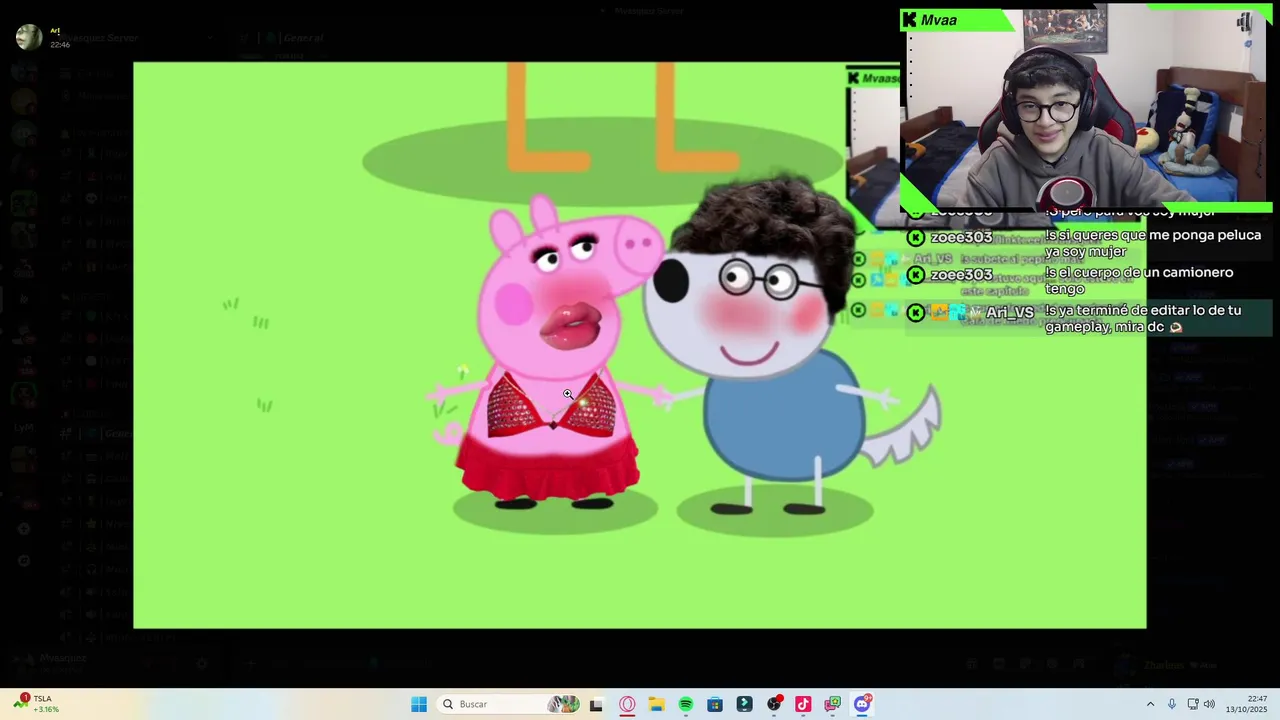Open the clock showing 22:47 13/10/2025

(x=1247, y=704)
